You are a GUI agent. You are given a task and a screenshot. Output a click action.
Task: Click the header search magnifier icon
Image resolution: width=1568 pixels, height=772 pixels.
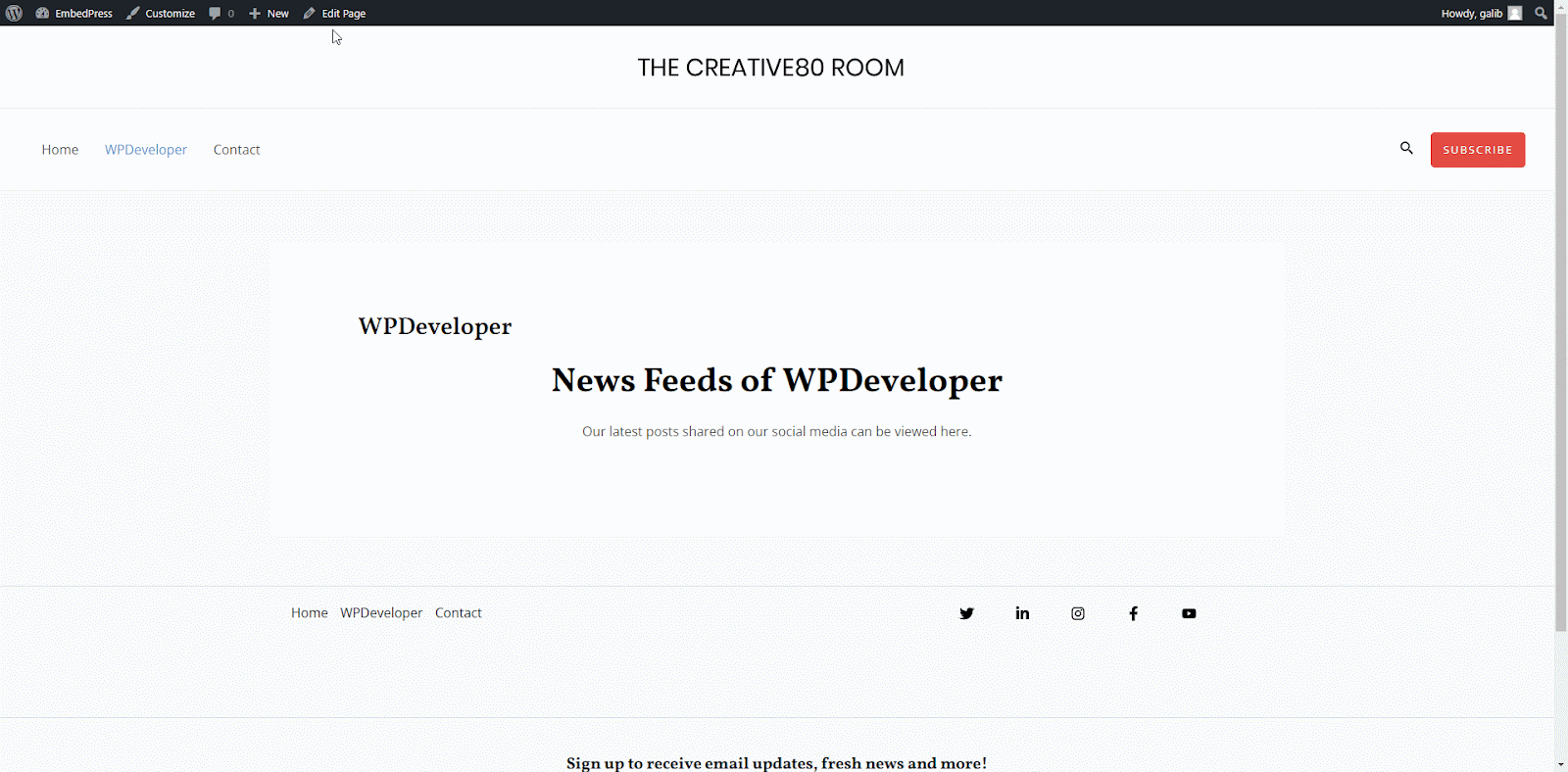click(1406, 148)
